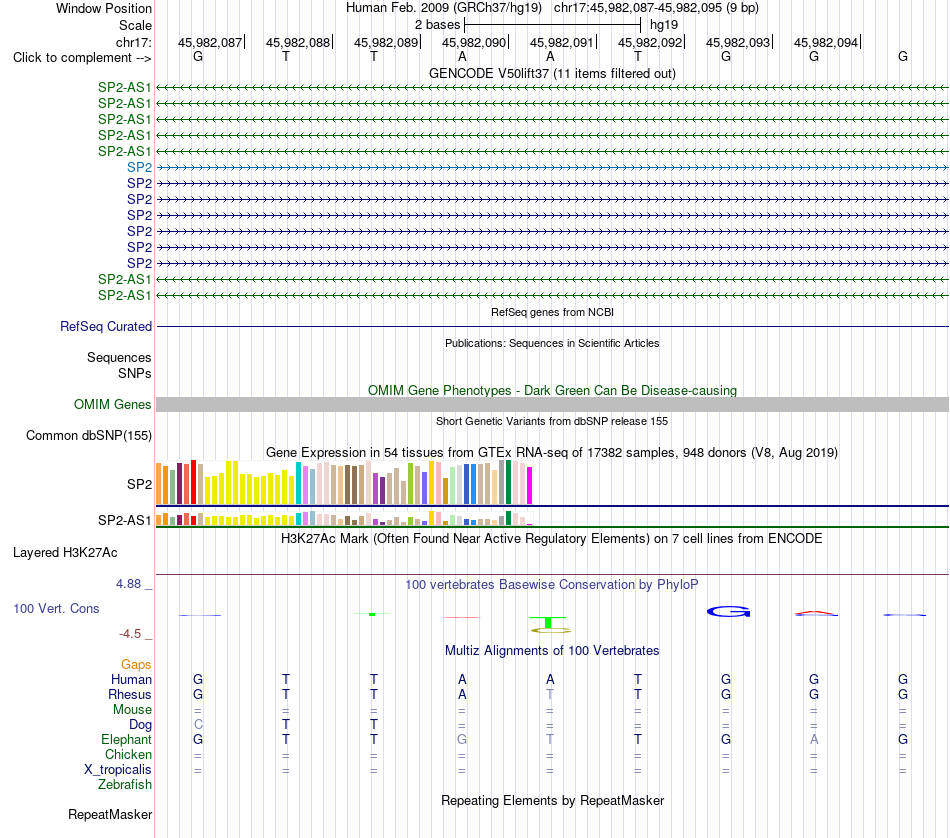This screenshot has height=838, width=950.
Task: Click coordinate label 45,982,089
Action: point(386,42)
